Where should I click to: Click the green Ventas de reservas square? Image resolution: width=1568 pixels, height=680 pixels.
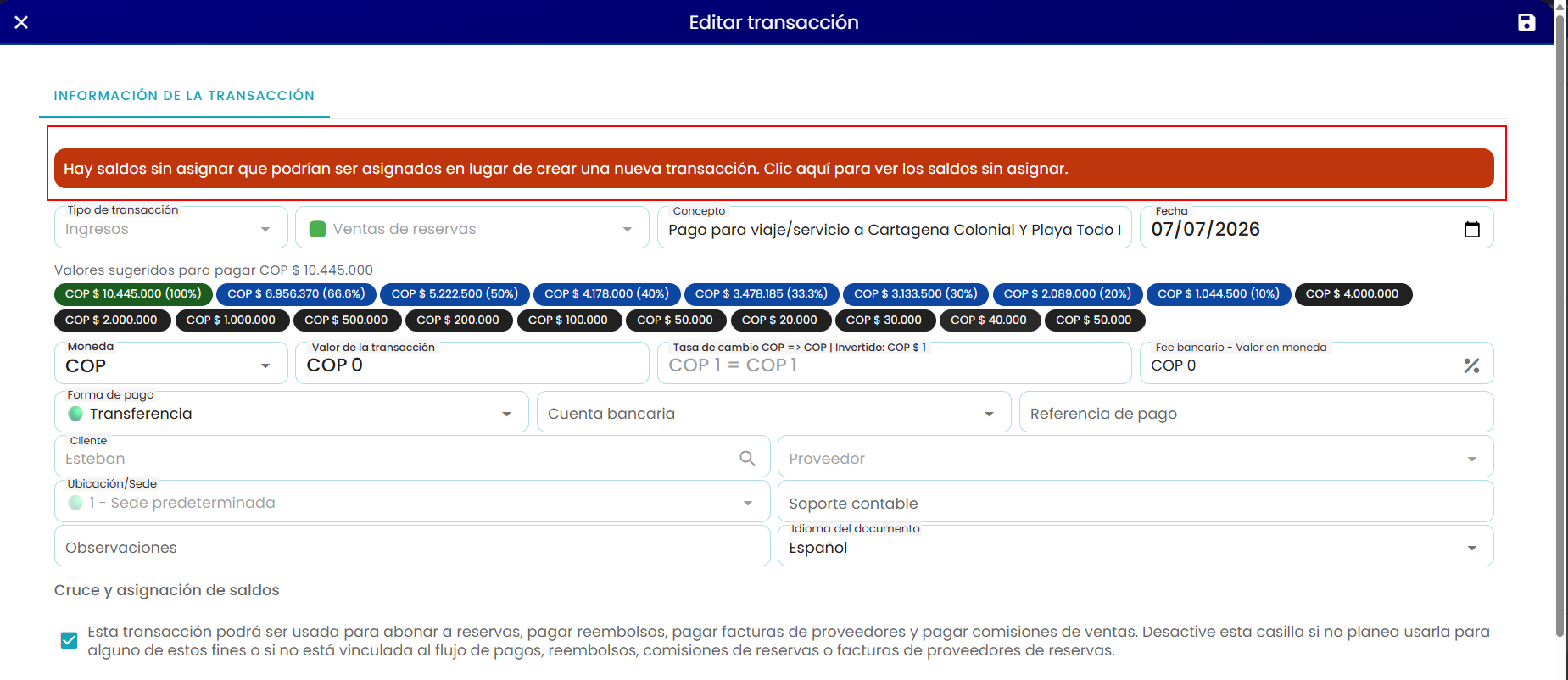point(318,229)
